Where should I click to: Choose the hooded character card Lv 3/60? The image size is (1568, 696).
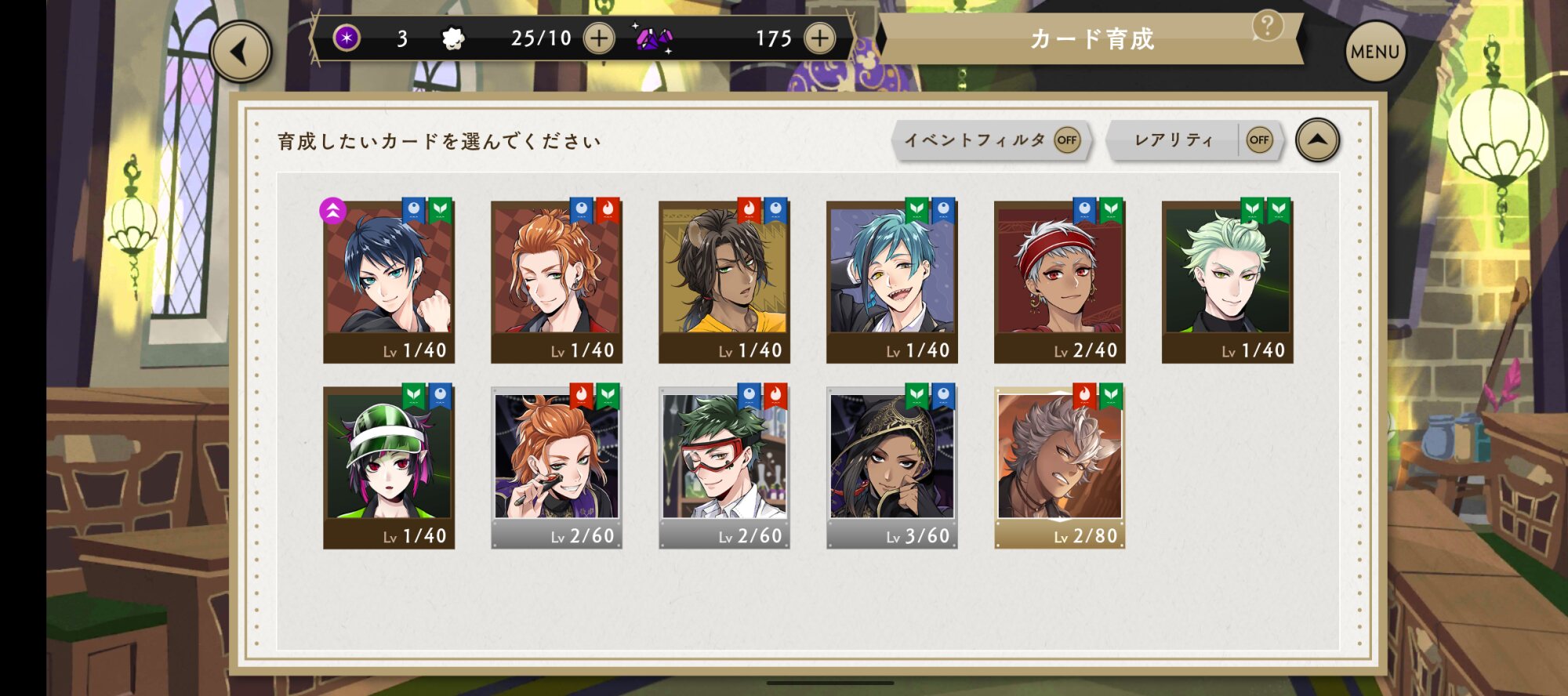click(892, 467)
